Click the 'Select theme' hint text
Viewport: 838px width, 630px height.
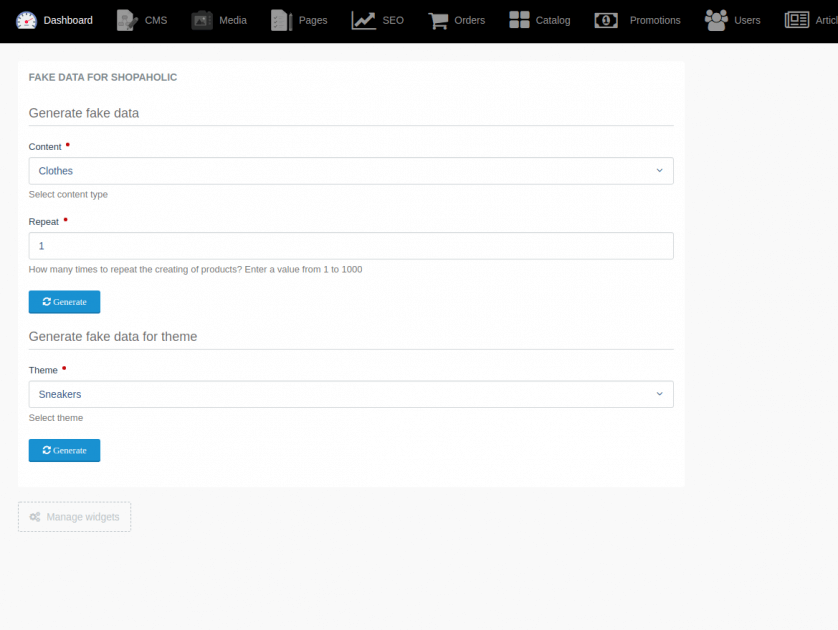tap(56, 418)
